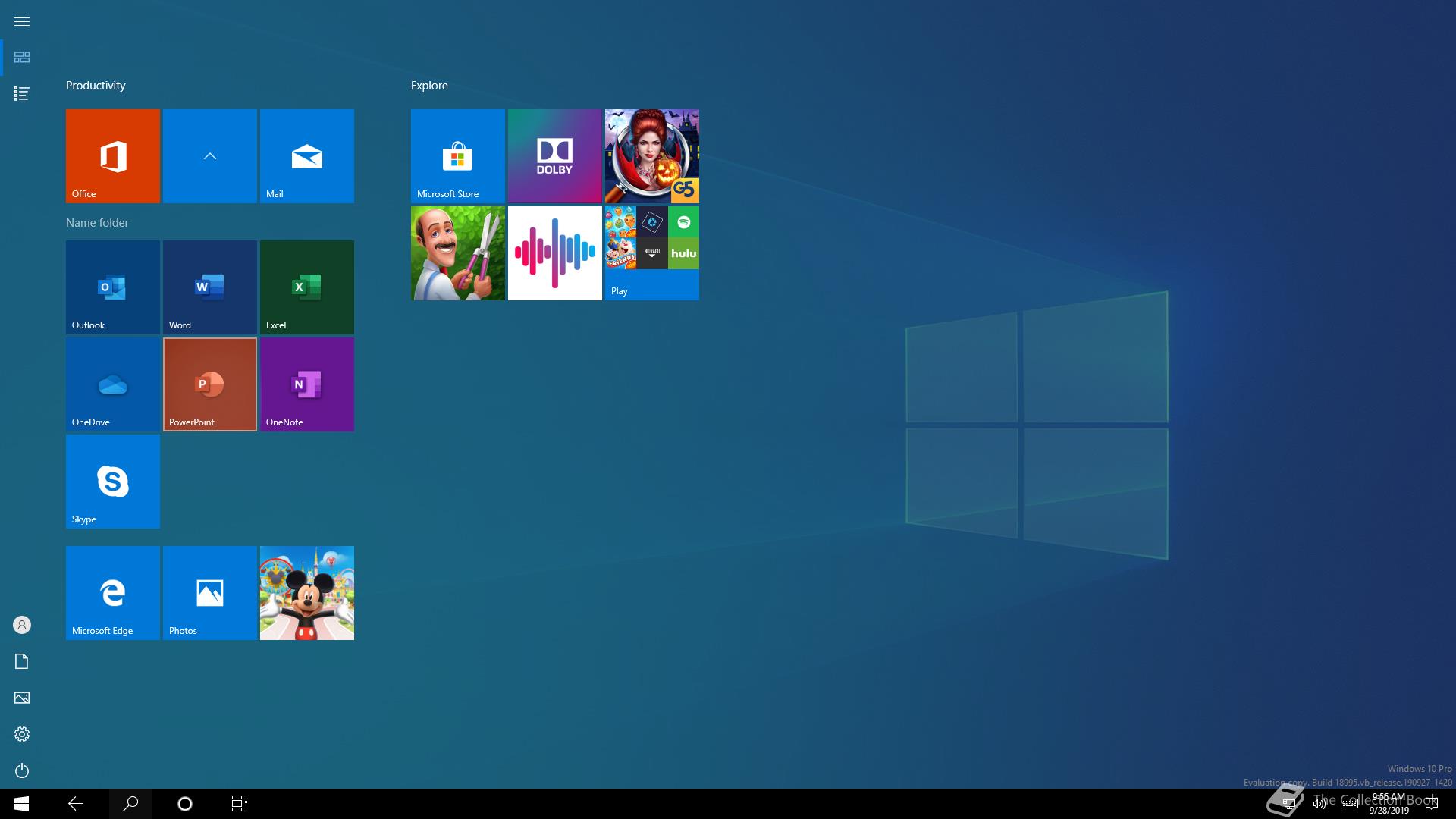The height and width of the screenshot is (819, 1456).
Task: Open the Photos tile
Action: (x=210, y=593)
